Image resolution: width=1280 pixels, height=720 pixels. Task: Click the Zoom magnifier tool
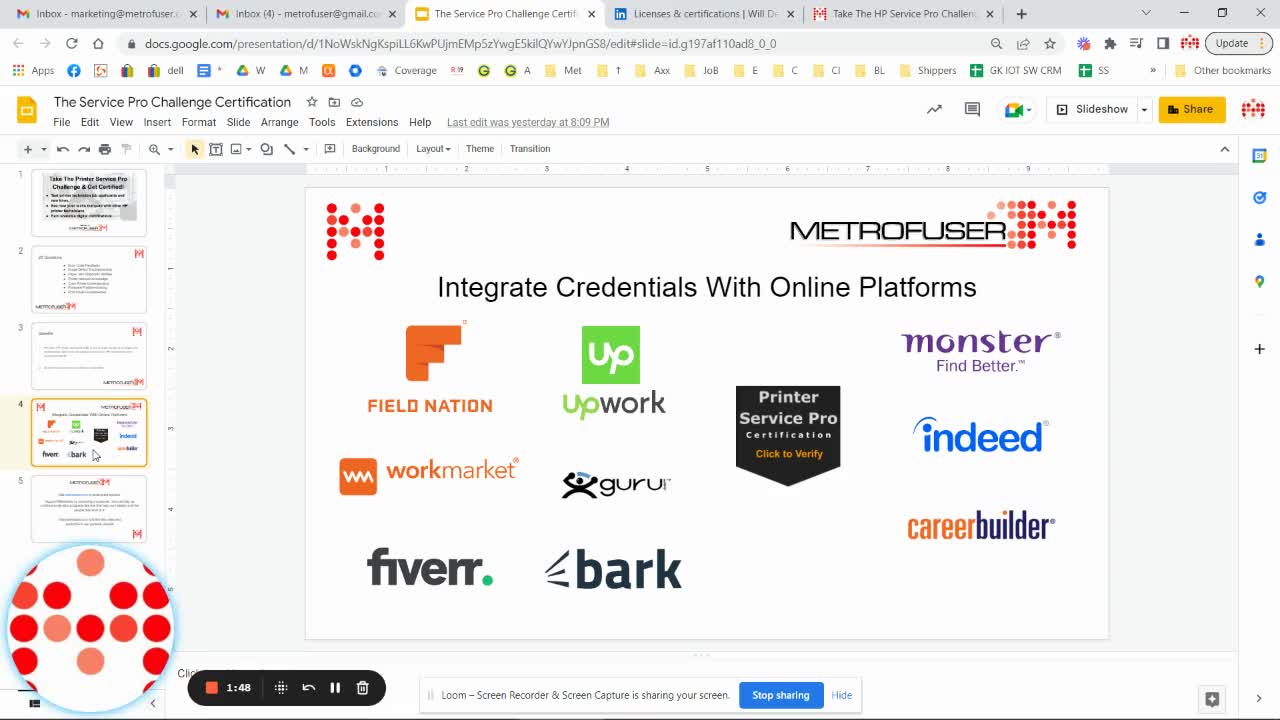[x=154, y=149]
